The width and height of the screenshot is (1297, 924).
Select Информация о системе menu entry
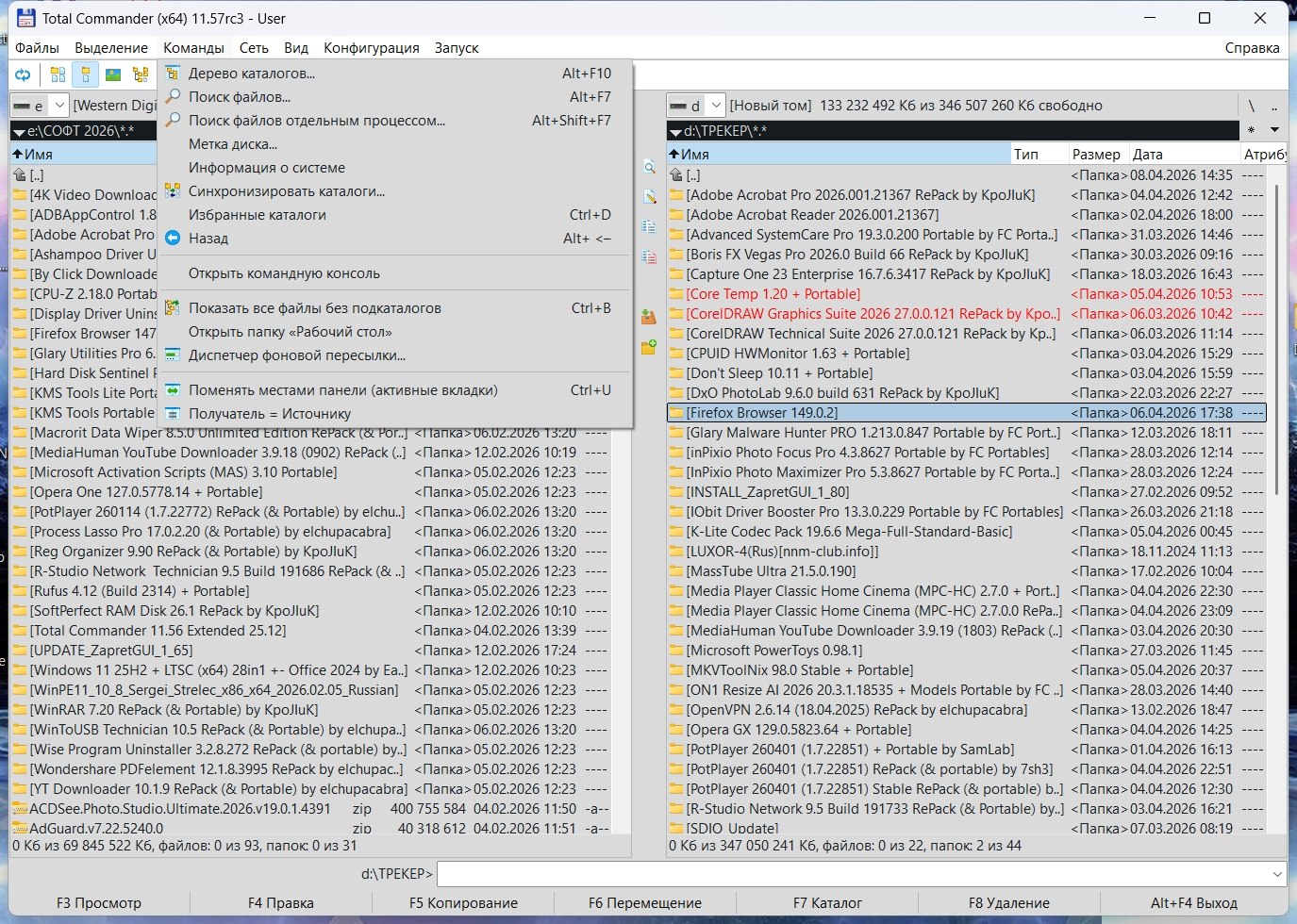point(395,168)
